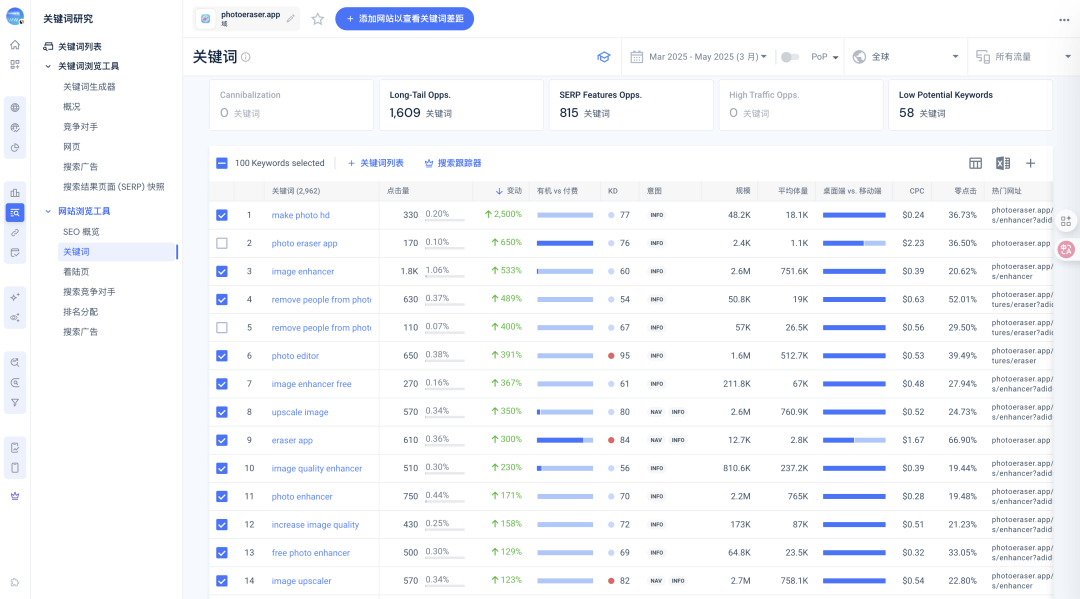
Task: Check the 'photo eraser app' row checkbox
Action: point(222,243)
